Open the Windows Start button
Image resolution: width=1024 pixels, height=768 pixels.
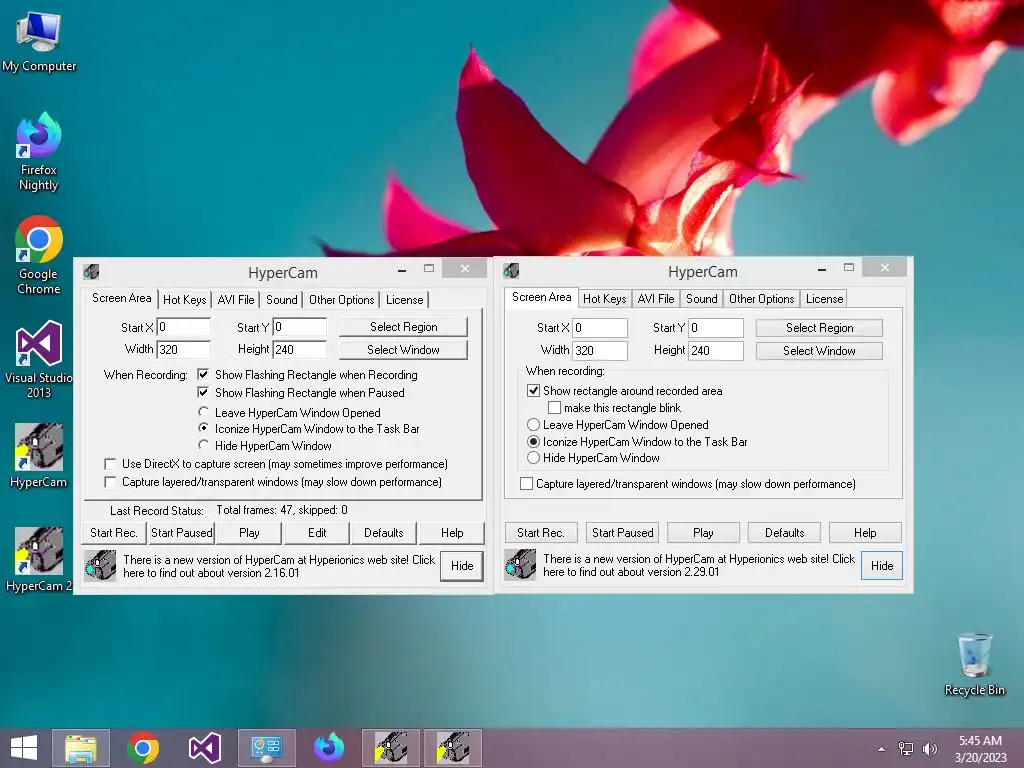pyautogui.click(x=24, y=748)
